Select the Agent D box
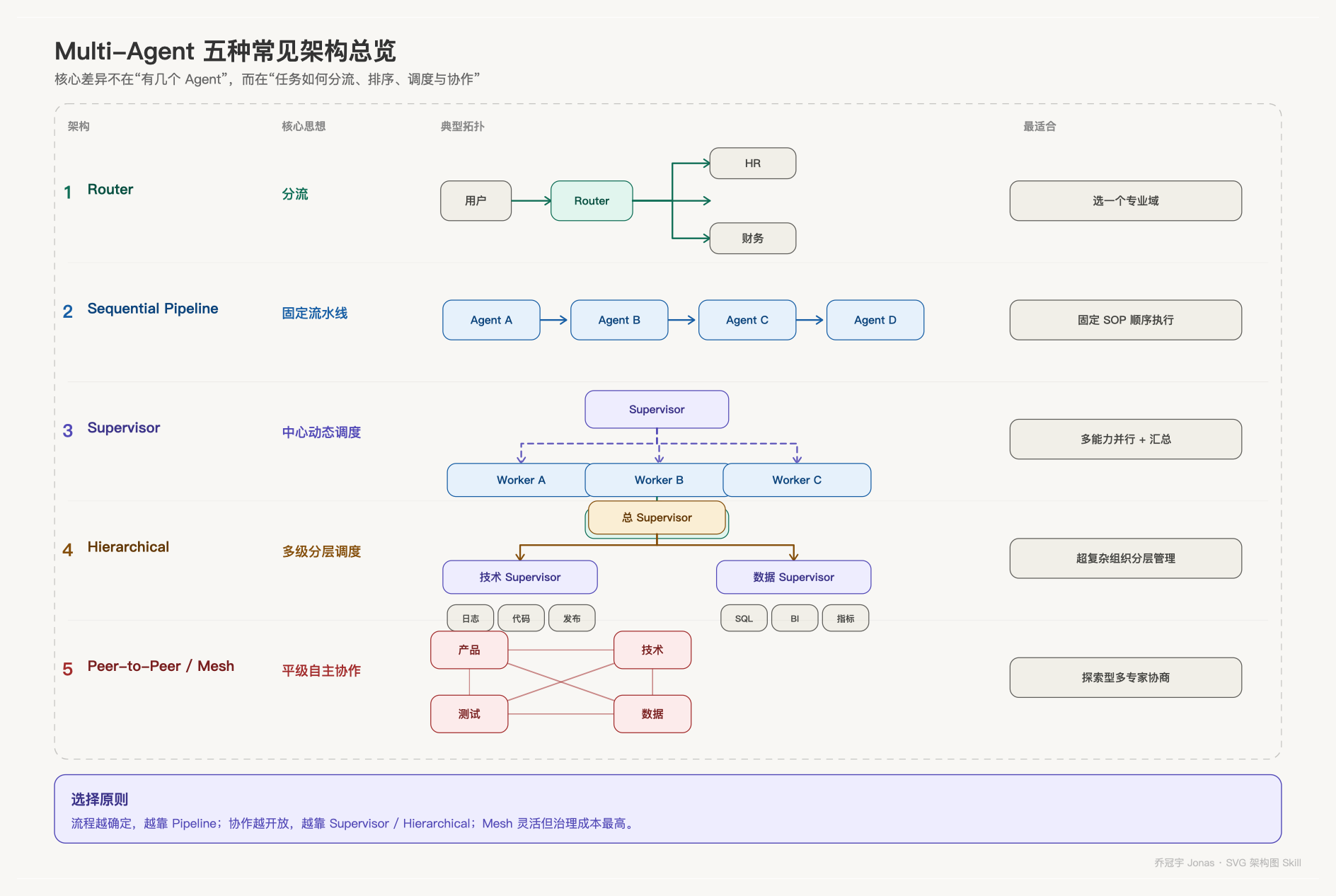The image size is (1336, 896). 875,320
